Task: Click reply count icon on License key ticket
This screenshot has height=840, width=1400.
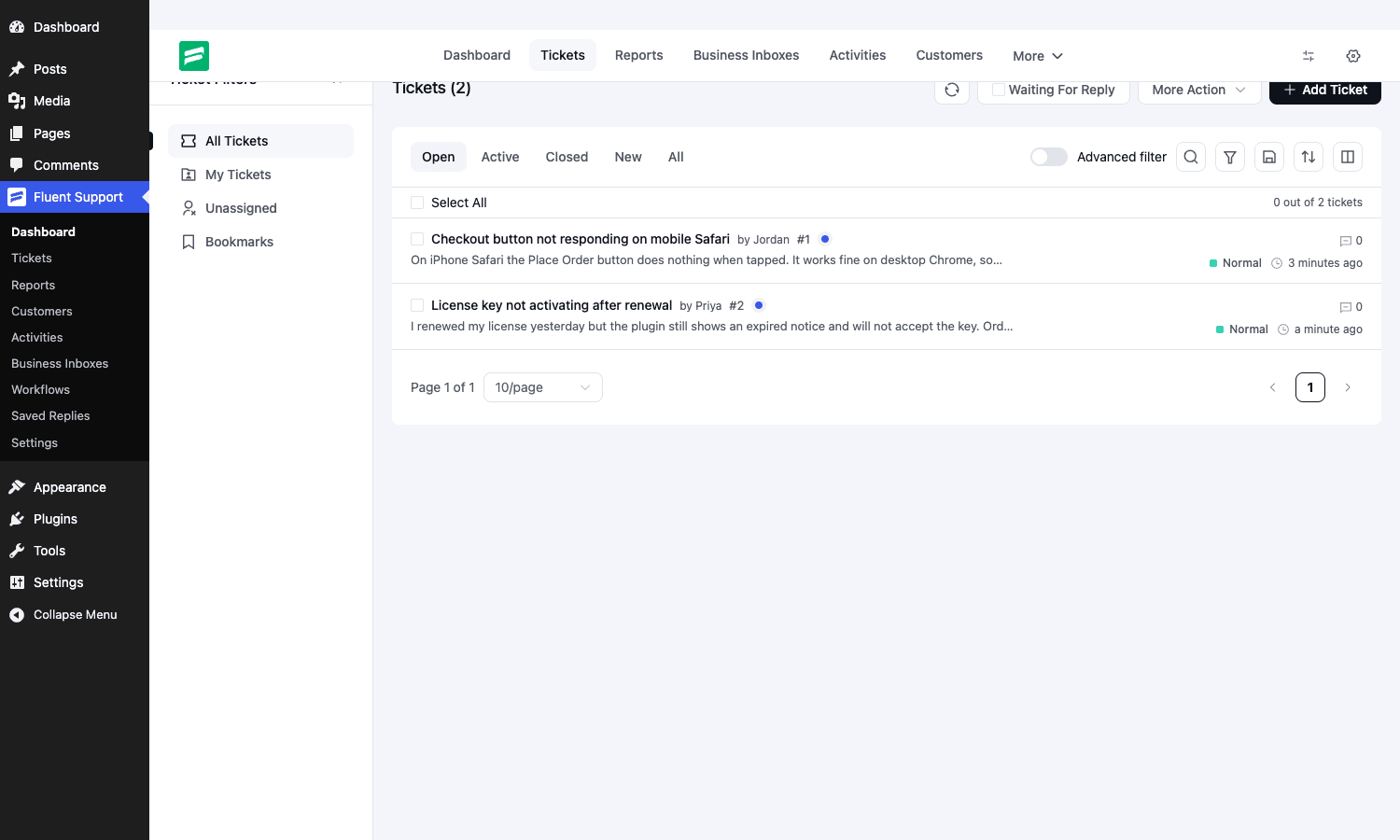Action: click(x=1346, y=307)
